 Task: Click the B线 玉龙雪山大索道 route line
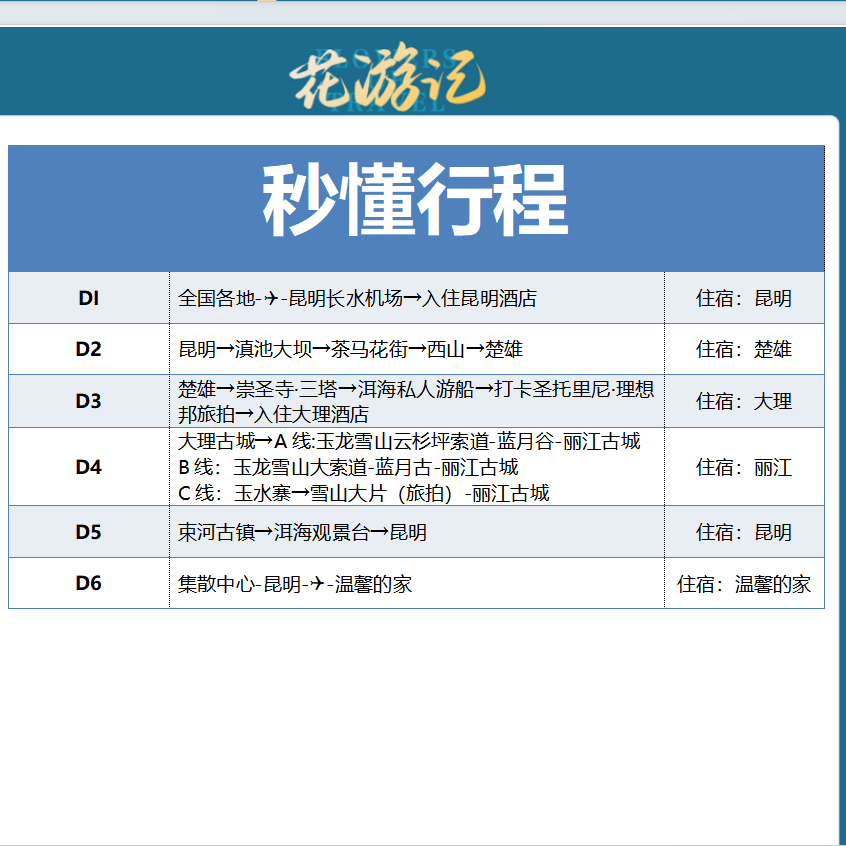point(348,467)
